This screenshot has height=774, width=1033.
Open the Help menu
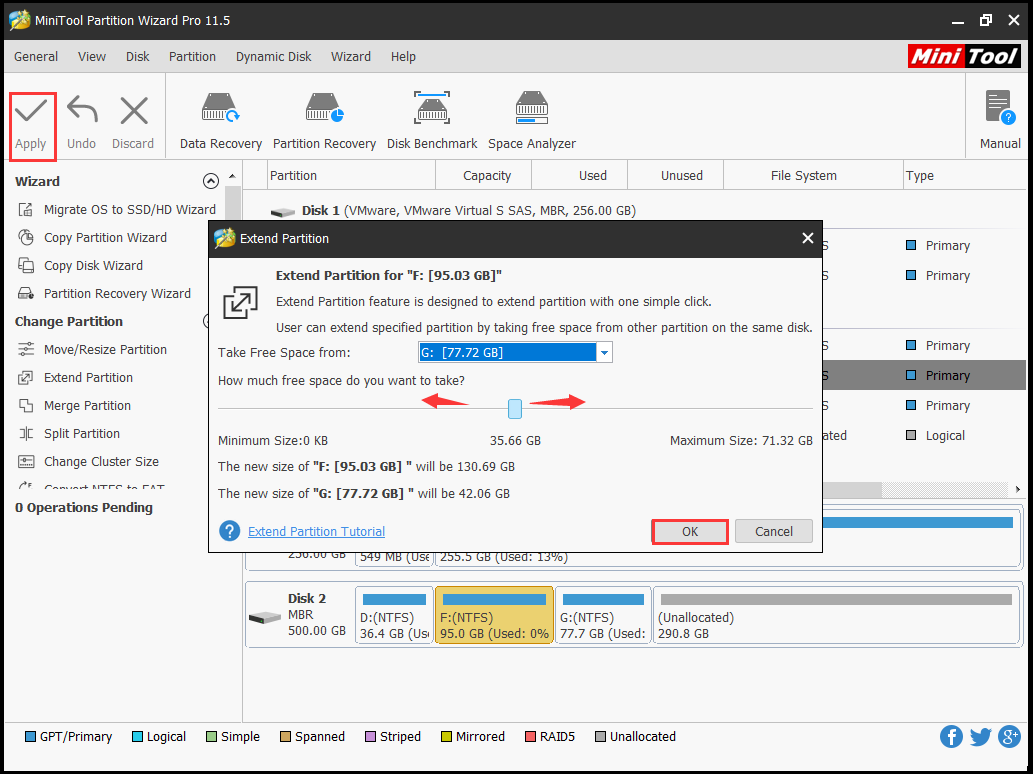point(403,57)
